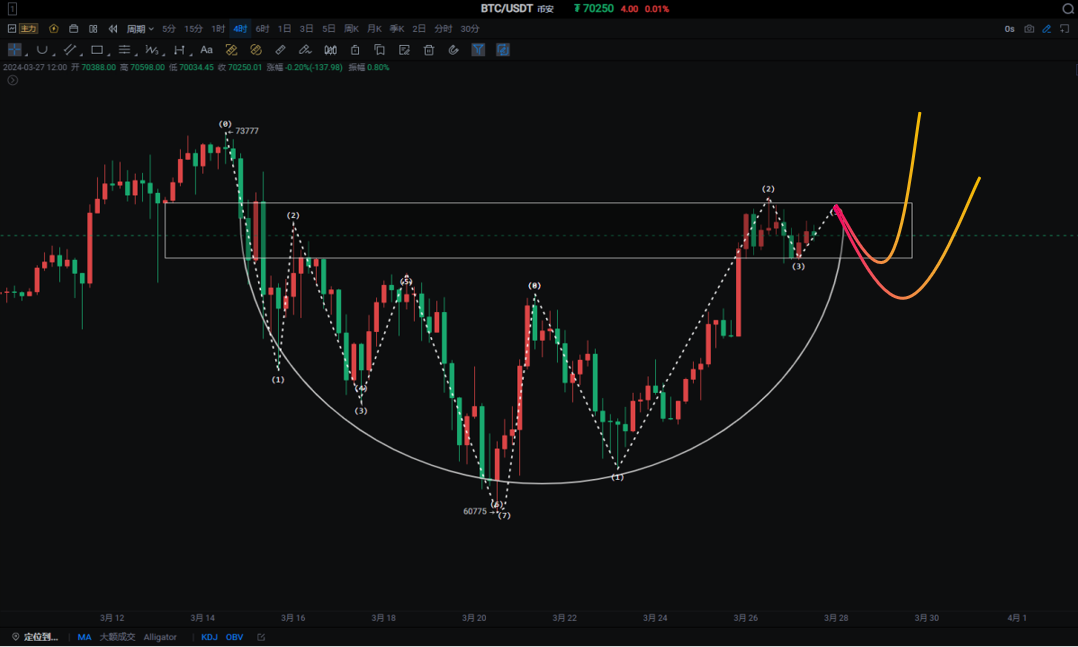Click the orange 主力 badge
The height and width of the screenshot is (647, 1078).
(28, 29)
